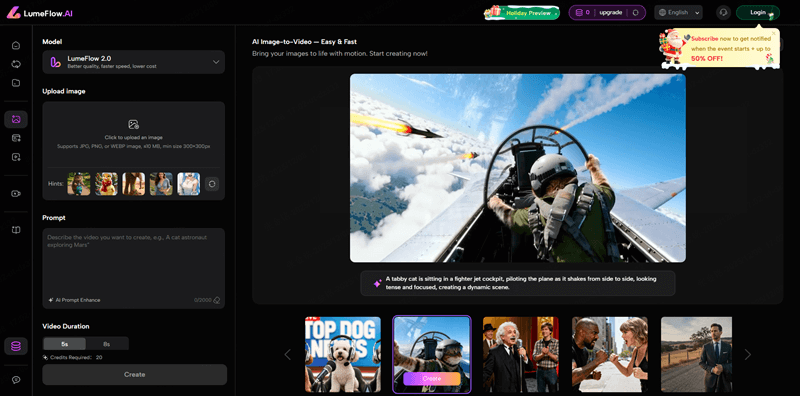Click to upload an image area
The height and width of the screenshot is (396, 800).
pos(134,134)
